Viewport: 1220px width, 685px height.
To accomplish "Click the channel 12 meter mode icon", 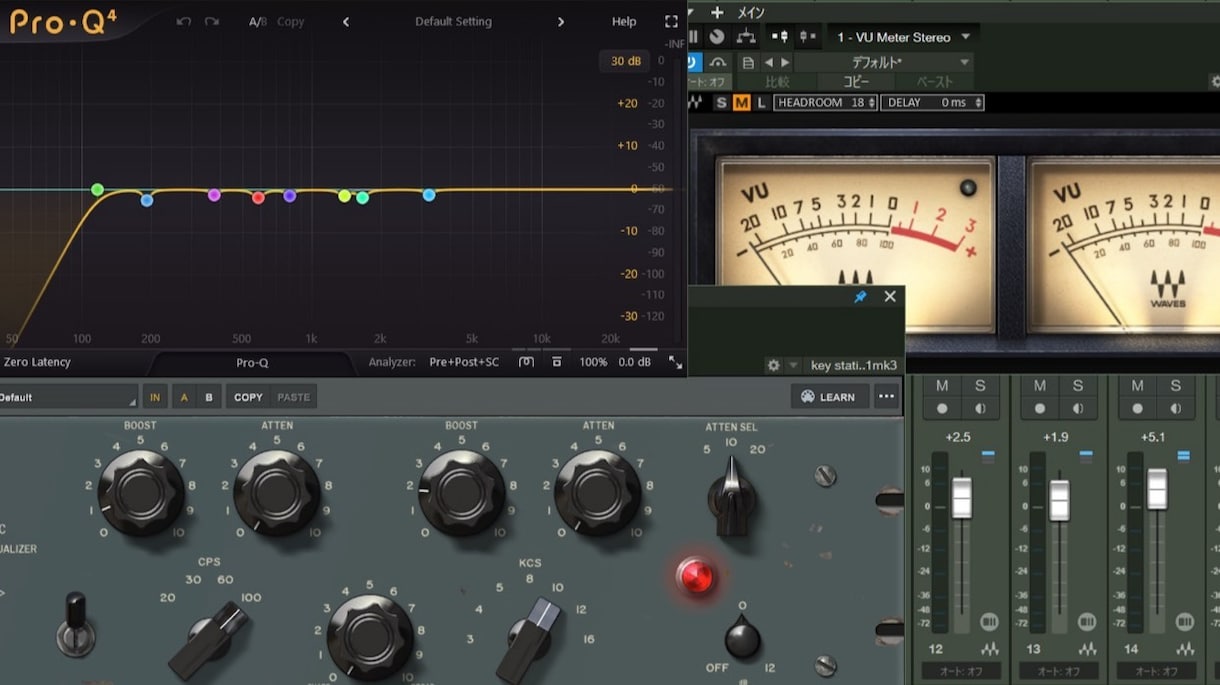I will [989, 622].
